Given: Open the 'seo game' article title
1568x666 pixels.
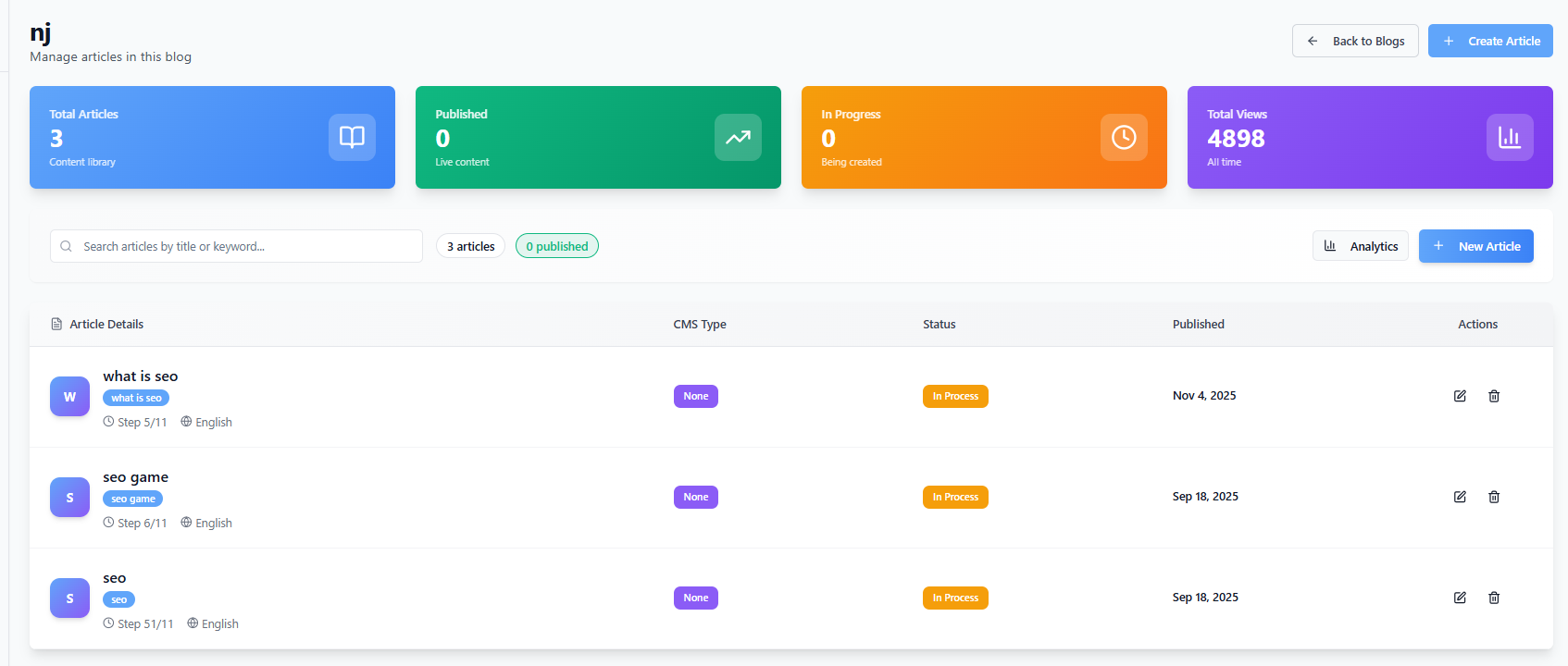Looking at the screenshot, I should point(136,477).
